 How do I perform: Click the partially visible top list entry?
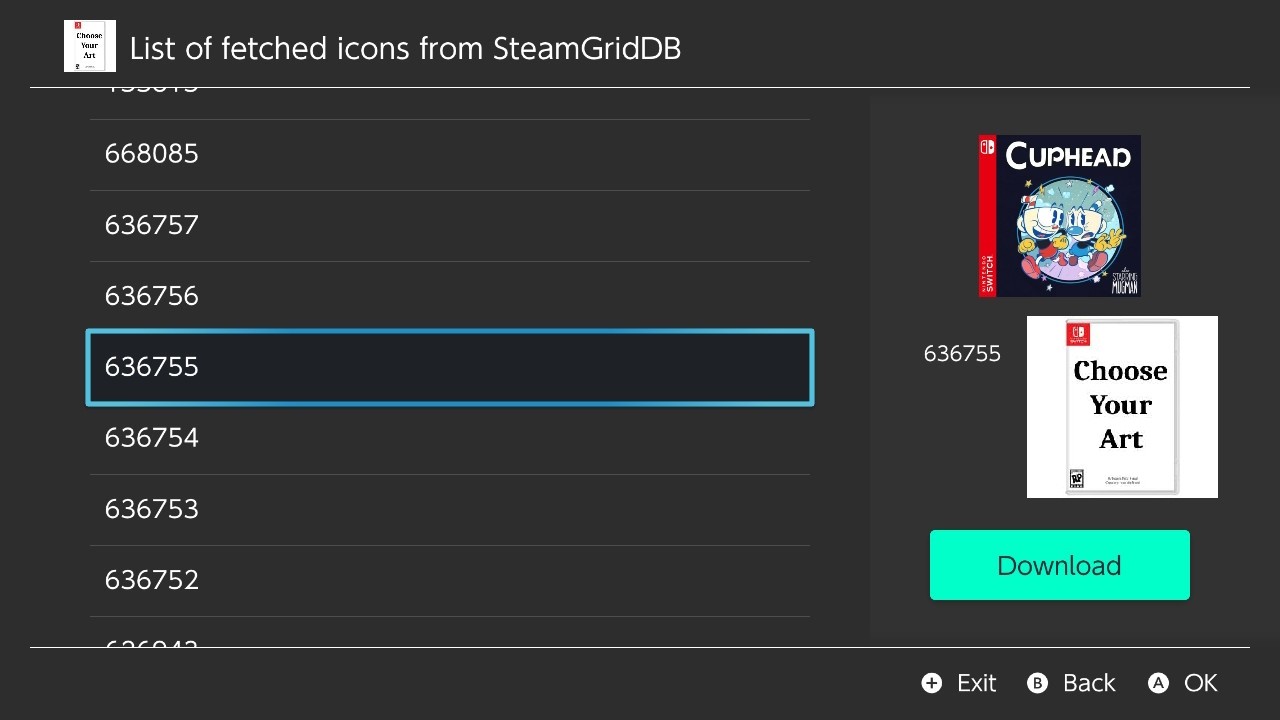point(450,103)
